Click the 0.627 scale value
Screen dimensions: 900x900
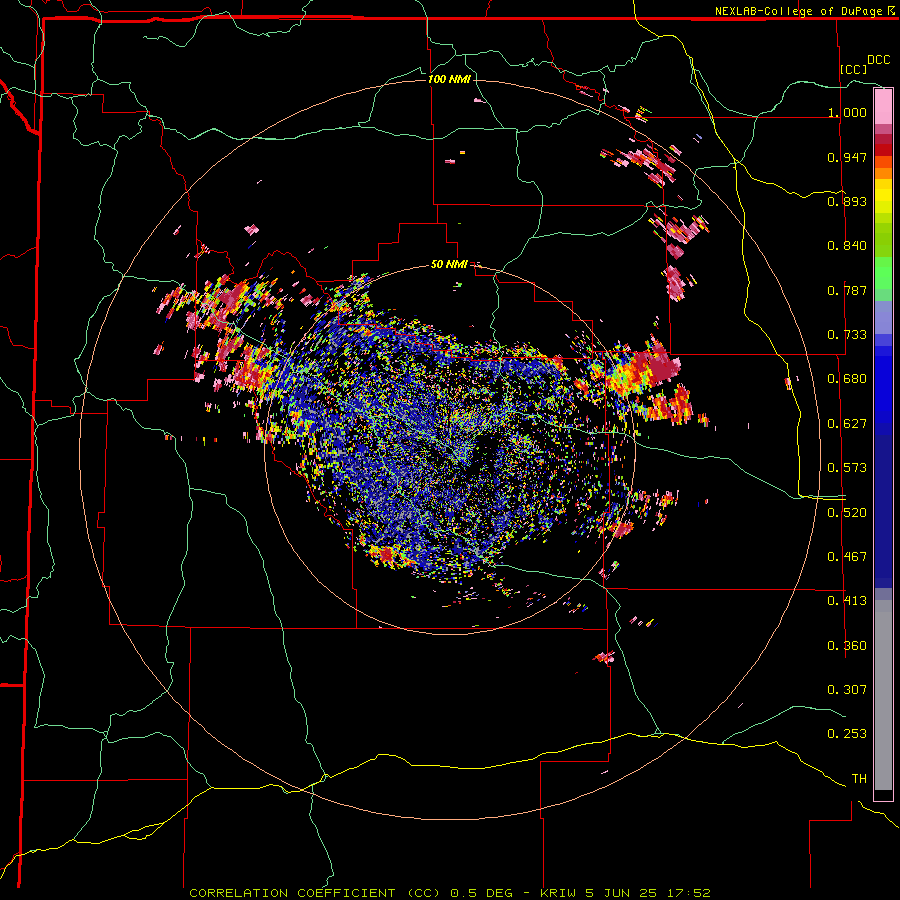coord(847,424)
